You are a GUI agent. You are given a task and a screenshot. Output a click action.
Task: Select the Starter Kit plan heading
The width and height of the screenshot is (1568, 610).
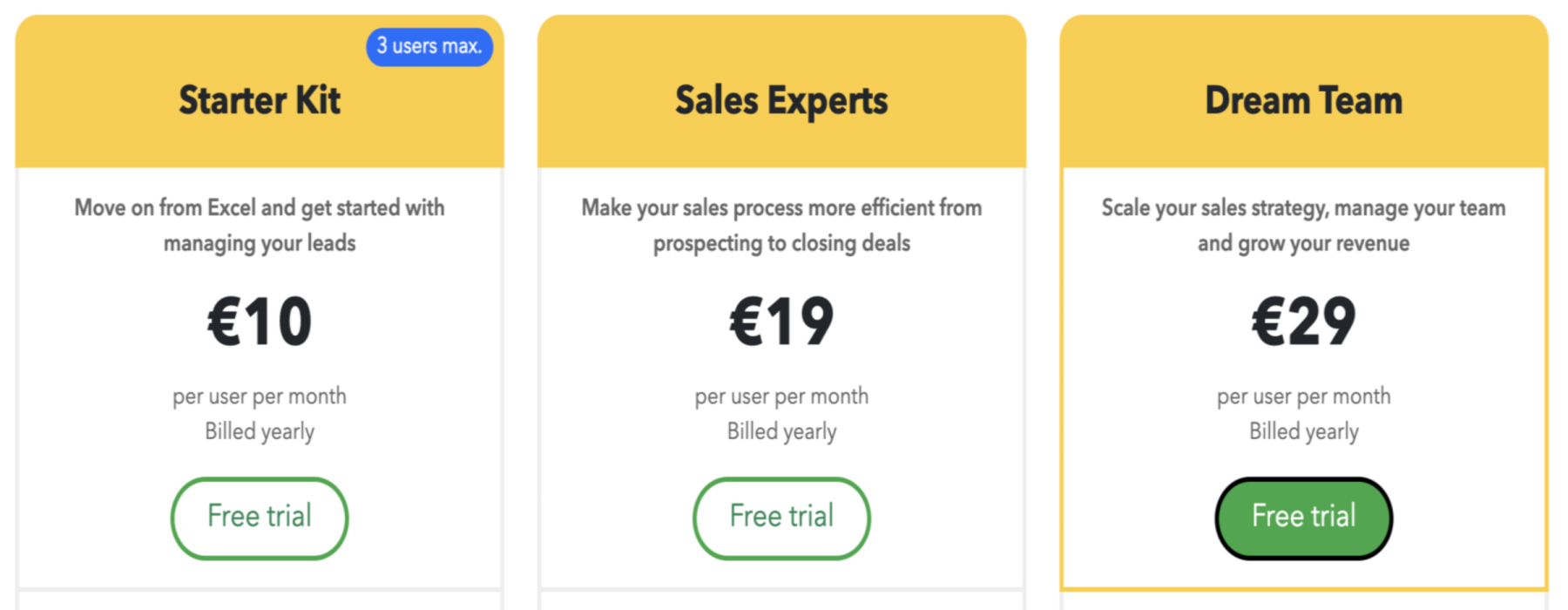(260, 100)
